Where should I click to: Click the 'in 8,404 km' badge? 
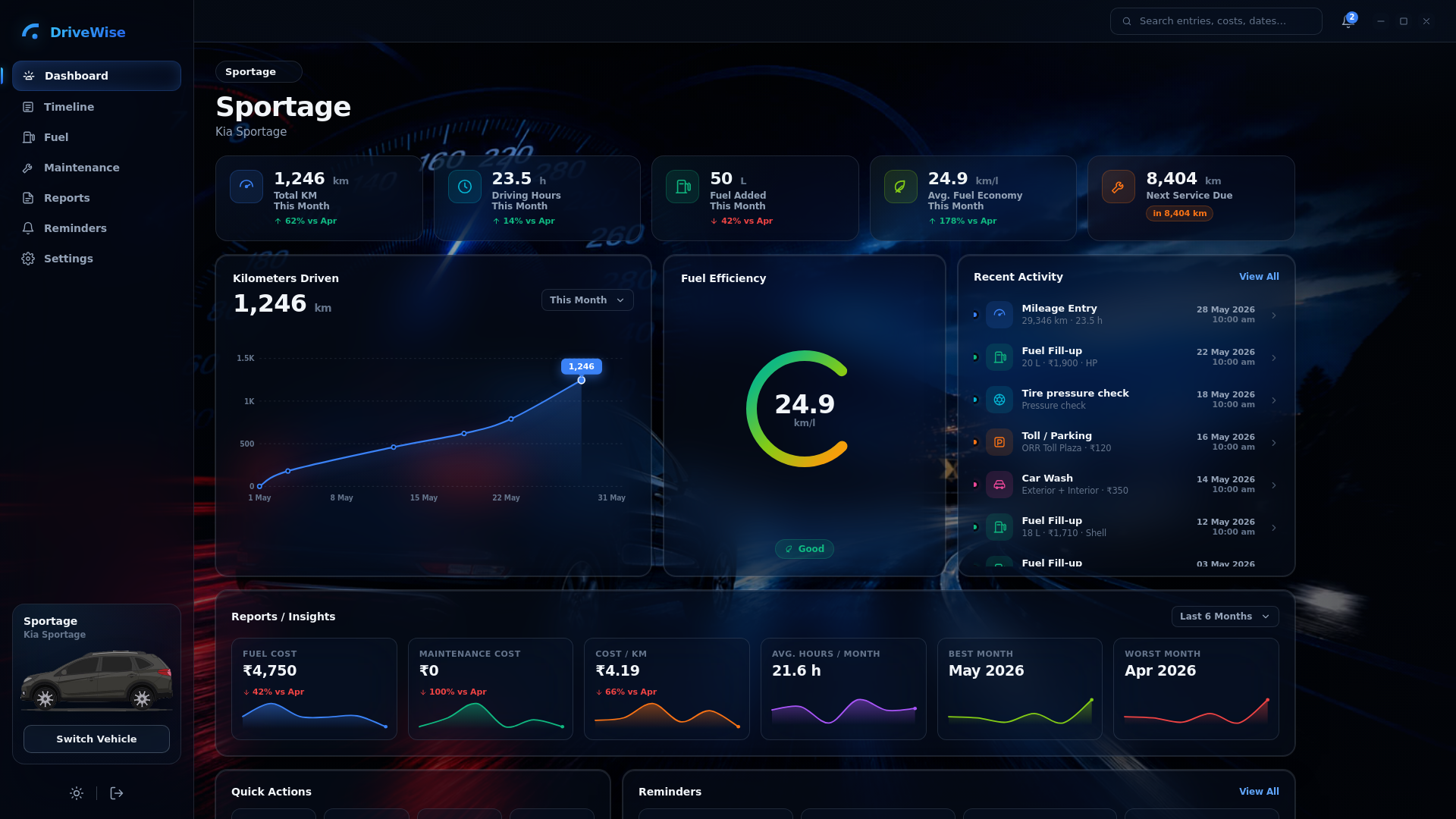point(1179,214)
